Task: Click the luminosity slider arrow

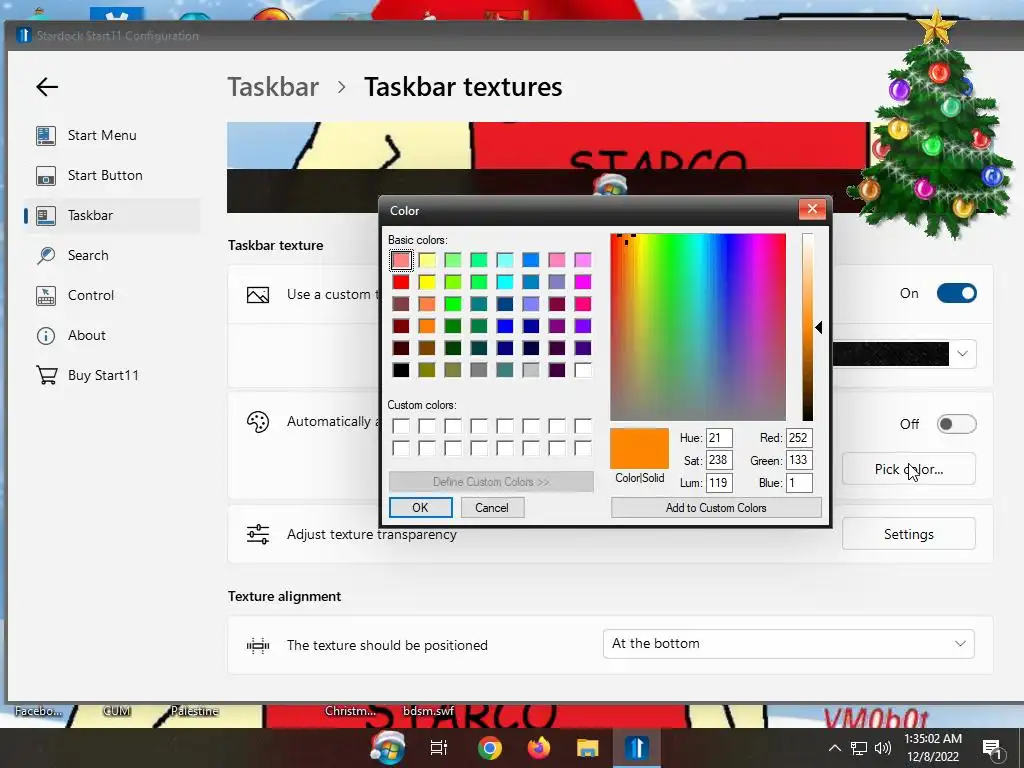Action: pyautogui.click(x=818, y=327)
